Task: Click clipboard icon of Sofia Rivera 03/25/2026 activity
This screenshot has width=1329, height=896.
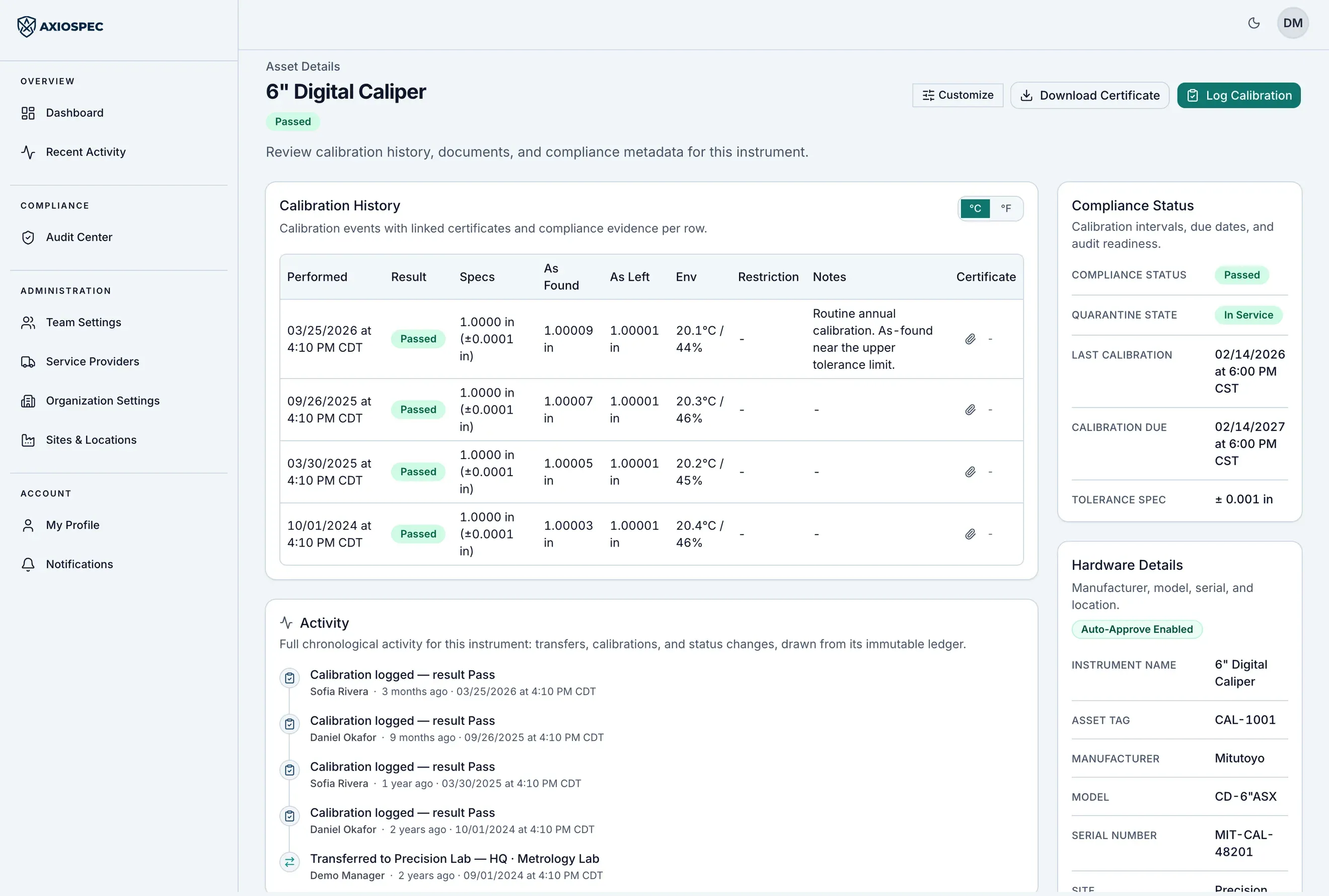Action: [289, 678]
